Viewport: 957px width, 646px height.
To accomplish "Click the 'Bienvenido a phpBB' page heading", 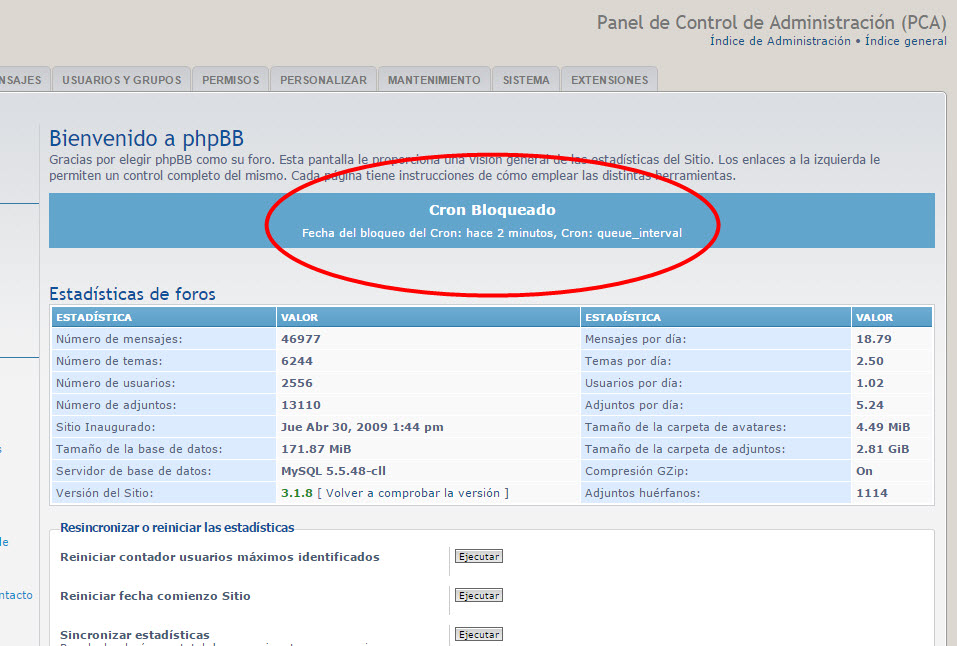I will tap(146, 138).
